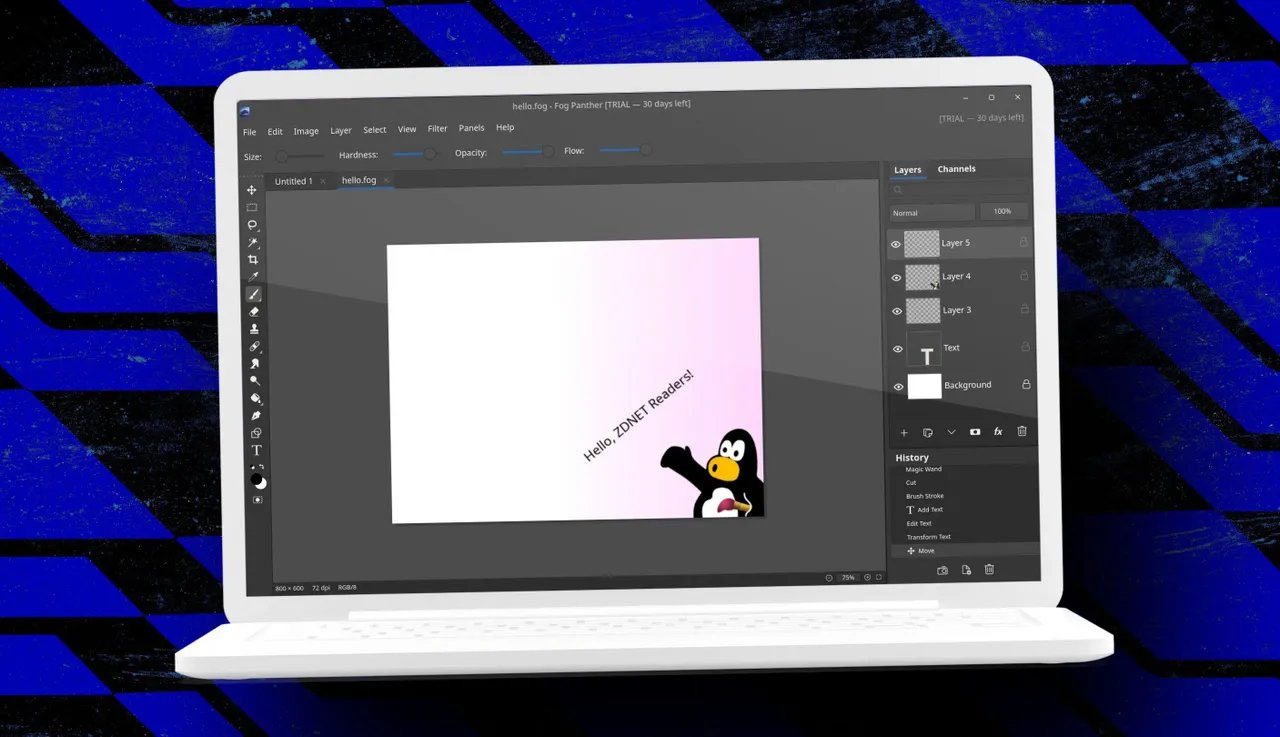Choose the Text tool
Viewport: 1280px width, 737px height.
coord(255,450)
